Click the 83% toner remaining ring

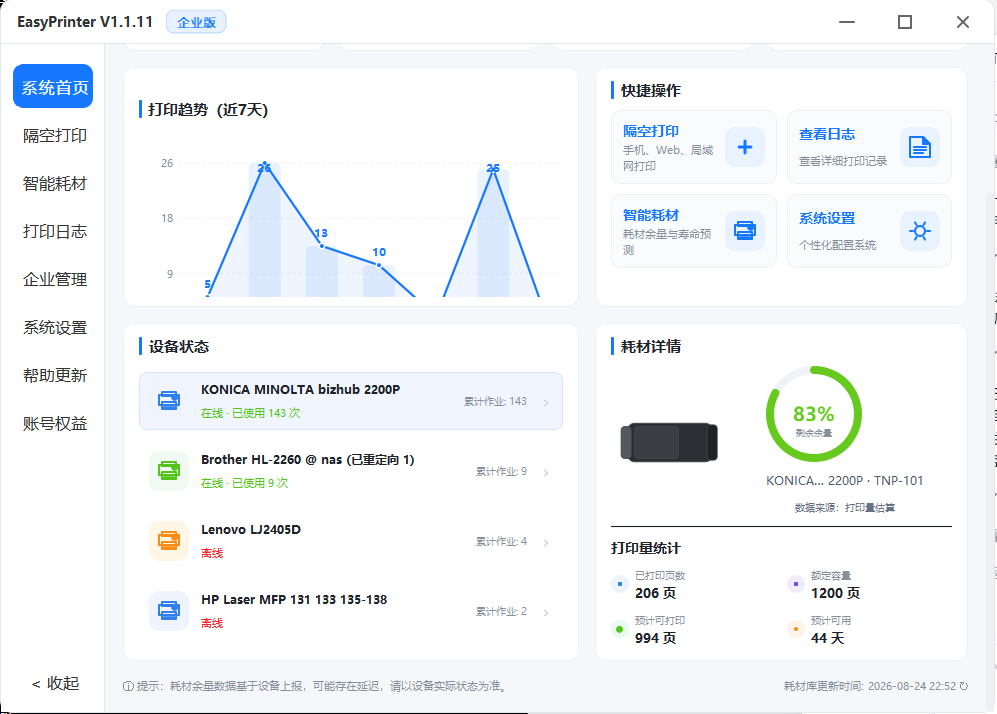[x=813, y=414]
